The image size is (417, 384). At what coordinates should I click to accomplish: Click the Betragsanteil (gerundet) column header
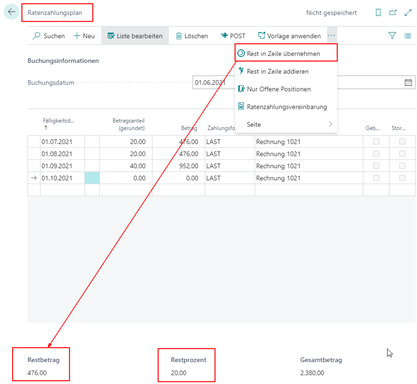click(128, 124)
